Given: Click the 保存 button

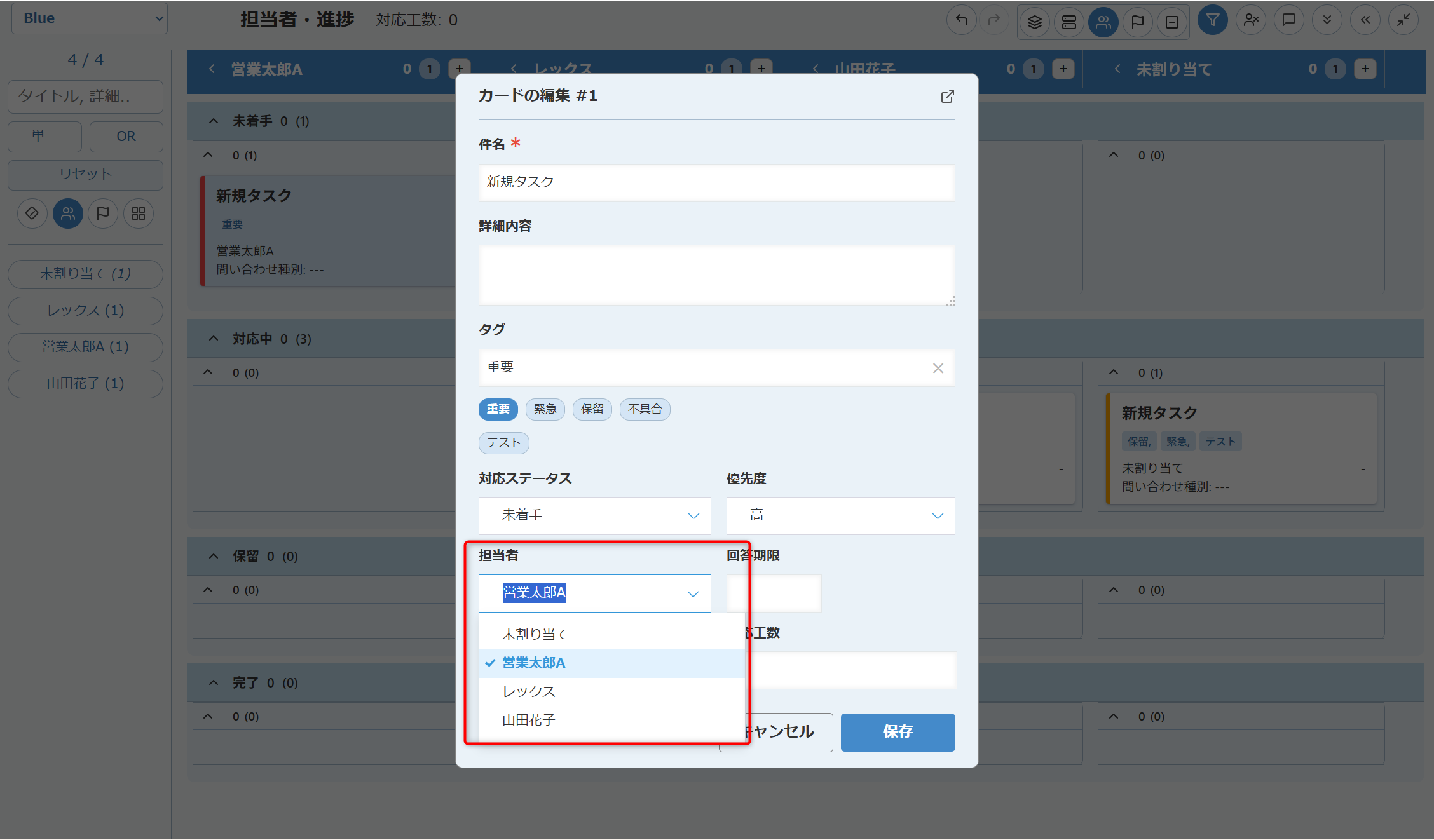Looking at the screenshot, I should point(898,732).
